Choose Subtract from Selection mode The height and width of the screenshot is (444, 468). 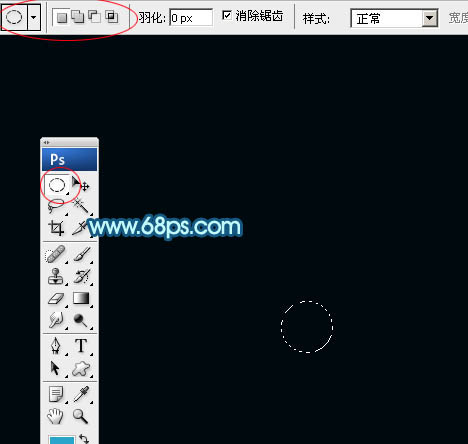pyautogui.click(x=94, y=16)
